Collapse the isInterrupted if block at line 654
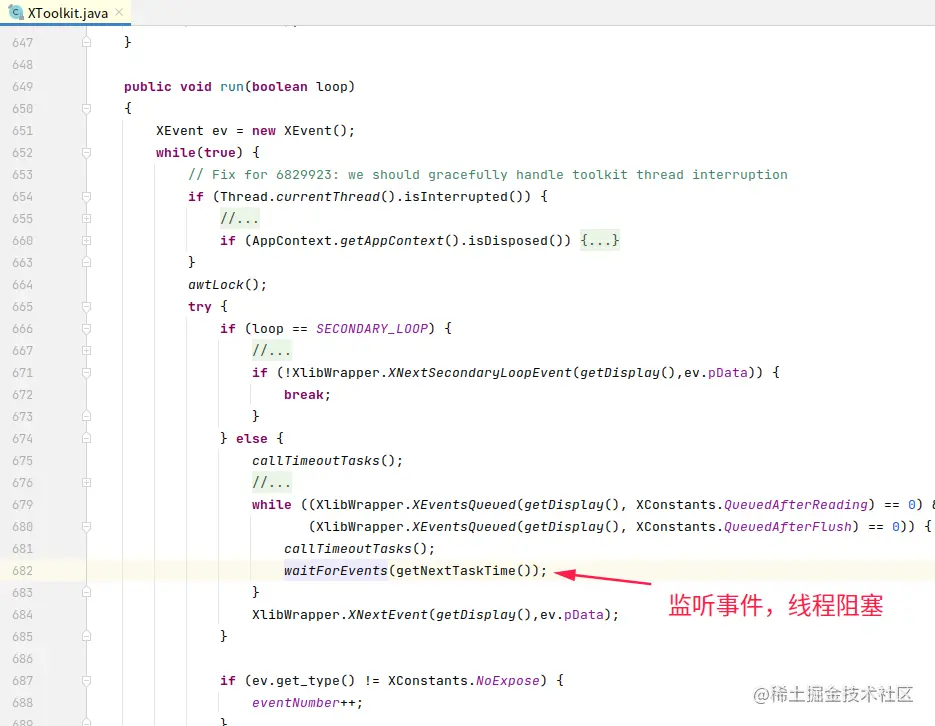 [x=86, y=197]
